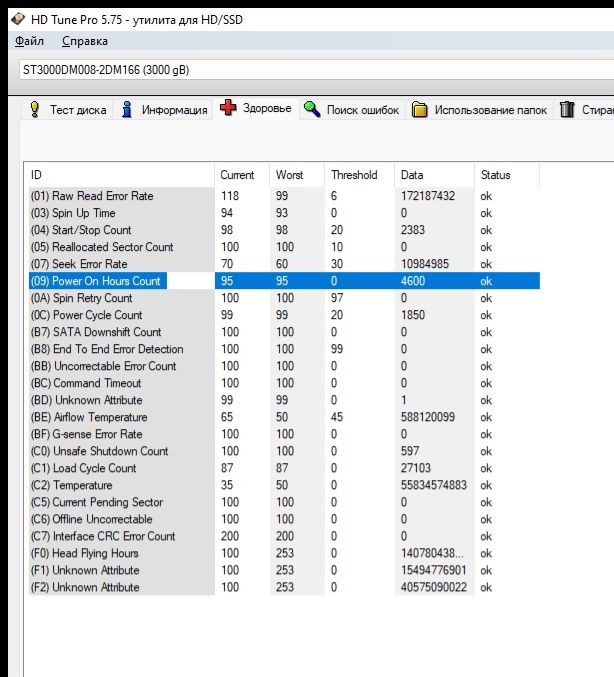Click the data value 40575090022
This screenshot has width=614, height=677.
434,587
